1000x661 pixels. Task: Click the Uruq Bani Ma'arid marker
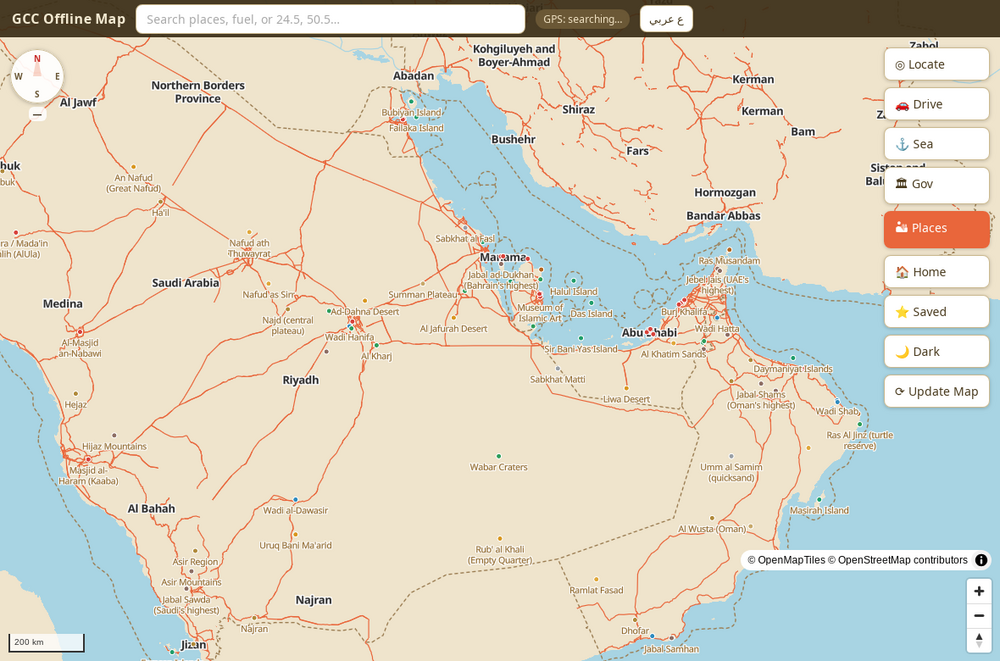click(x=295, y=534)
